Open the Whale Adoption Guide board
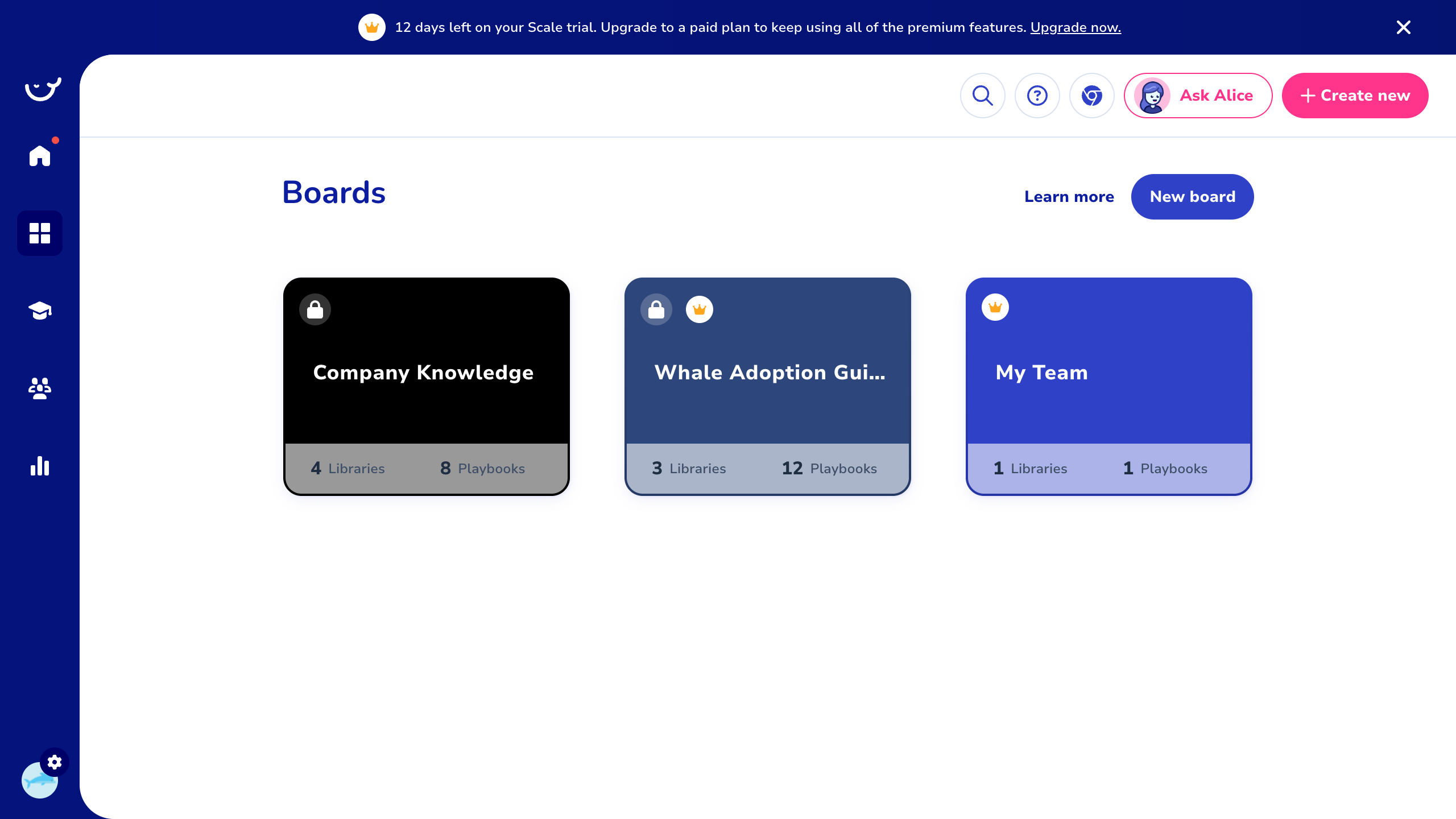 point(769,373)
